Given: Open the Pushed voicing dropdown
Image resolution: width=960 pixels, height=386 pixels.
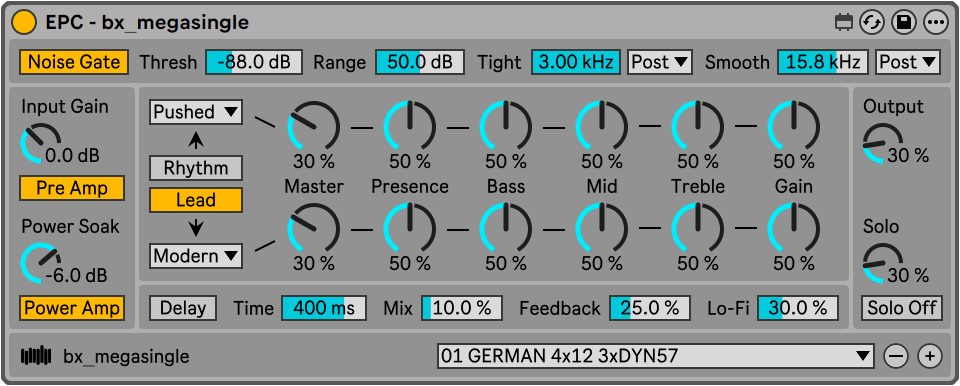Looking at the screenshot, I should pos(196,112).
